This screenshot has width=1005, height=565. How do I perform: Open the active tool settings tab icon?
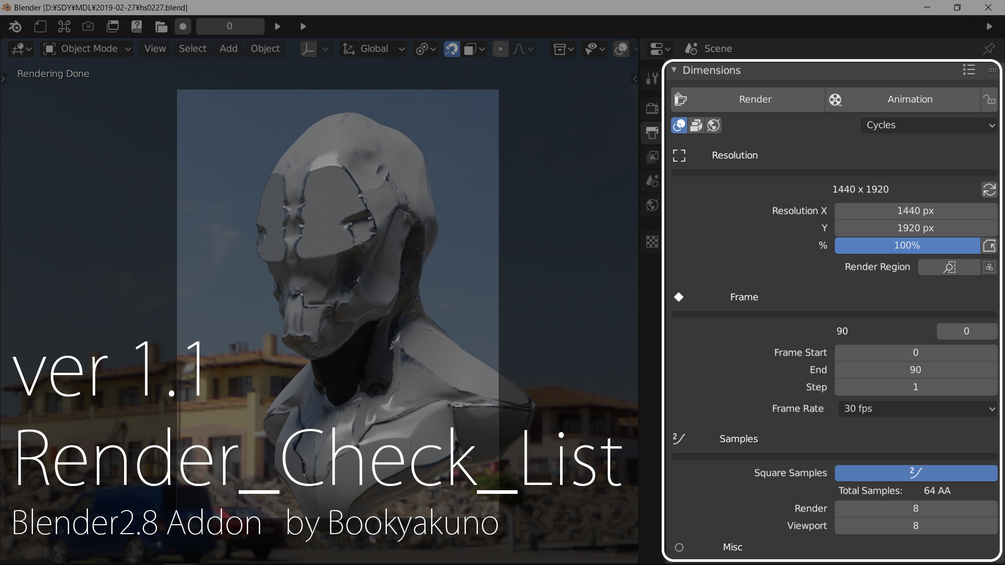coord(652,79)
